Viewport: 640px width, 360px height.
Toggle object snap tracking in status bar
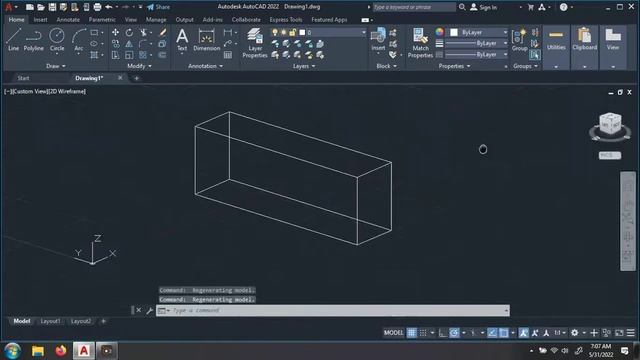[492, 333]
